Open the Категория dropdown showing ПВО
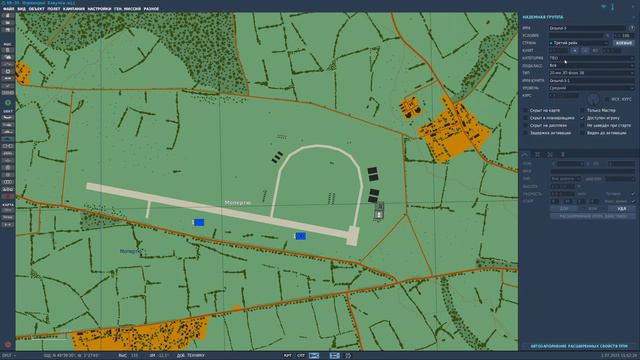This screenshot has width=640, height=360. point(591,58)
